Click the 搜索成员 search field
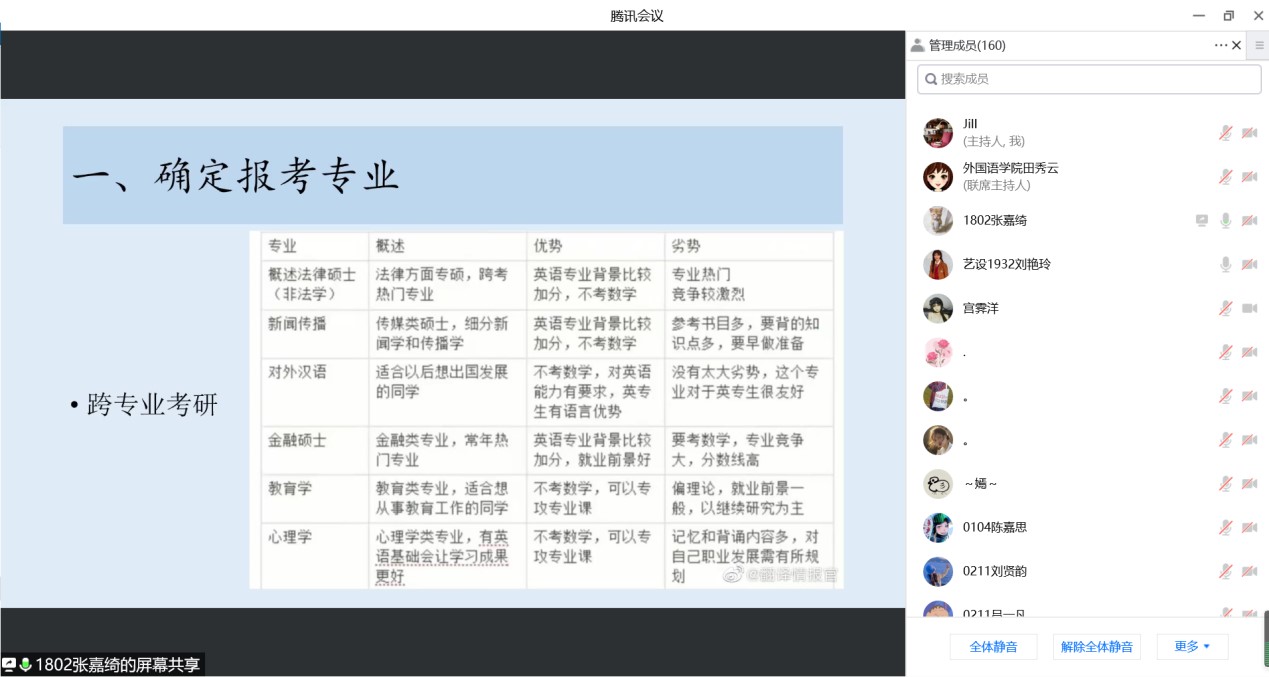This screenshot has height=677, width=1269. (x=1089, y=79)
